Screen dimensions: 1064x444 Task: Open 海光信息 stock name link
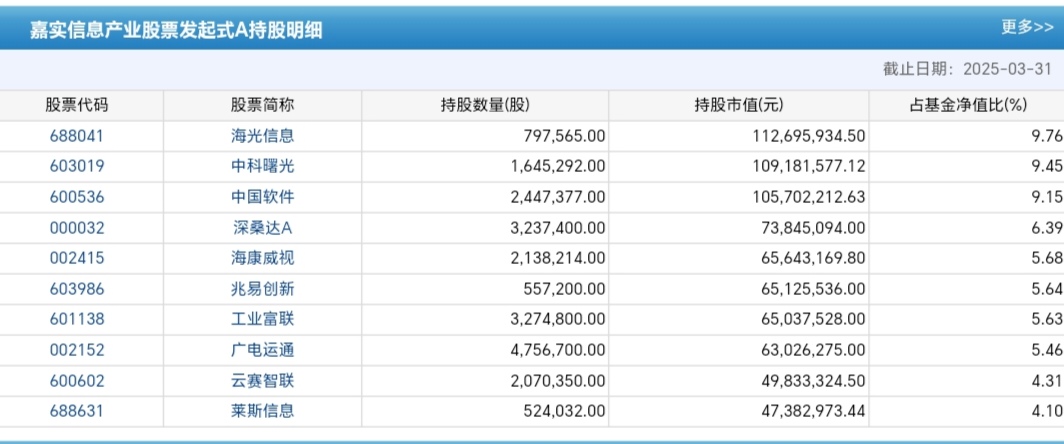click(x=262, y=136)
